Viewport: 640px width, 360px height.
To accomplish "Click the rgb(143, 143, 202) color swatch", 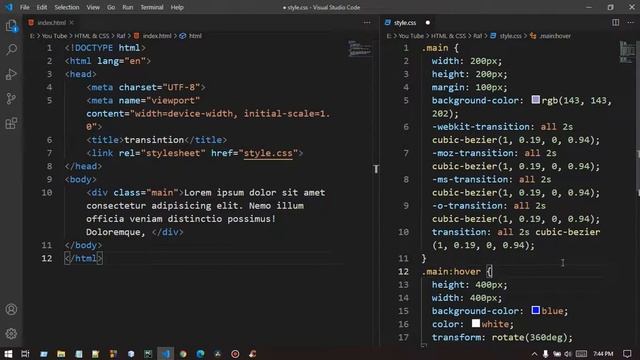I will point(536,100).
